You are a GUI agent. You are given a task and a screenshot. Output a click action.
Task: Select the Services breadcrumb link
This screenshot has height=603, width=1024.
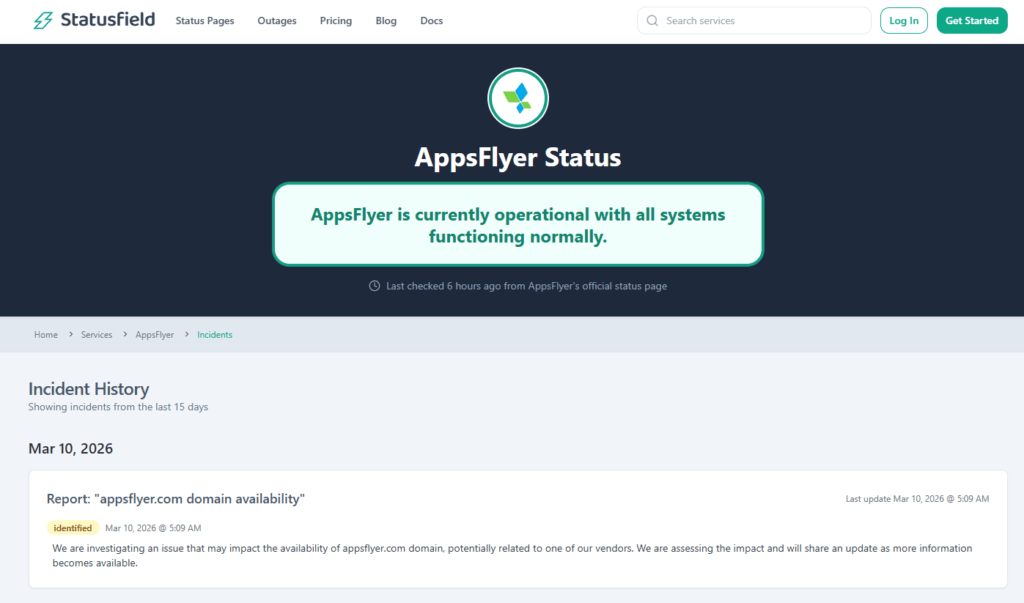coord(97,335)
